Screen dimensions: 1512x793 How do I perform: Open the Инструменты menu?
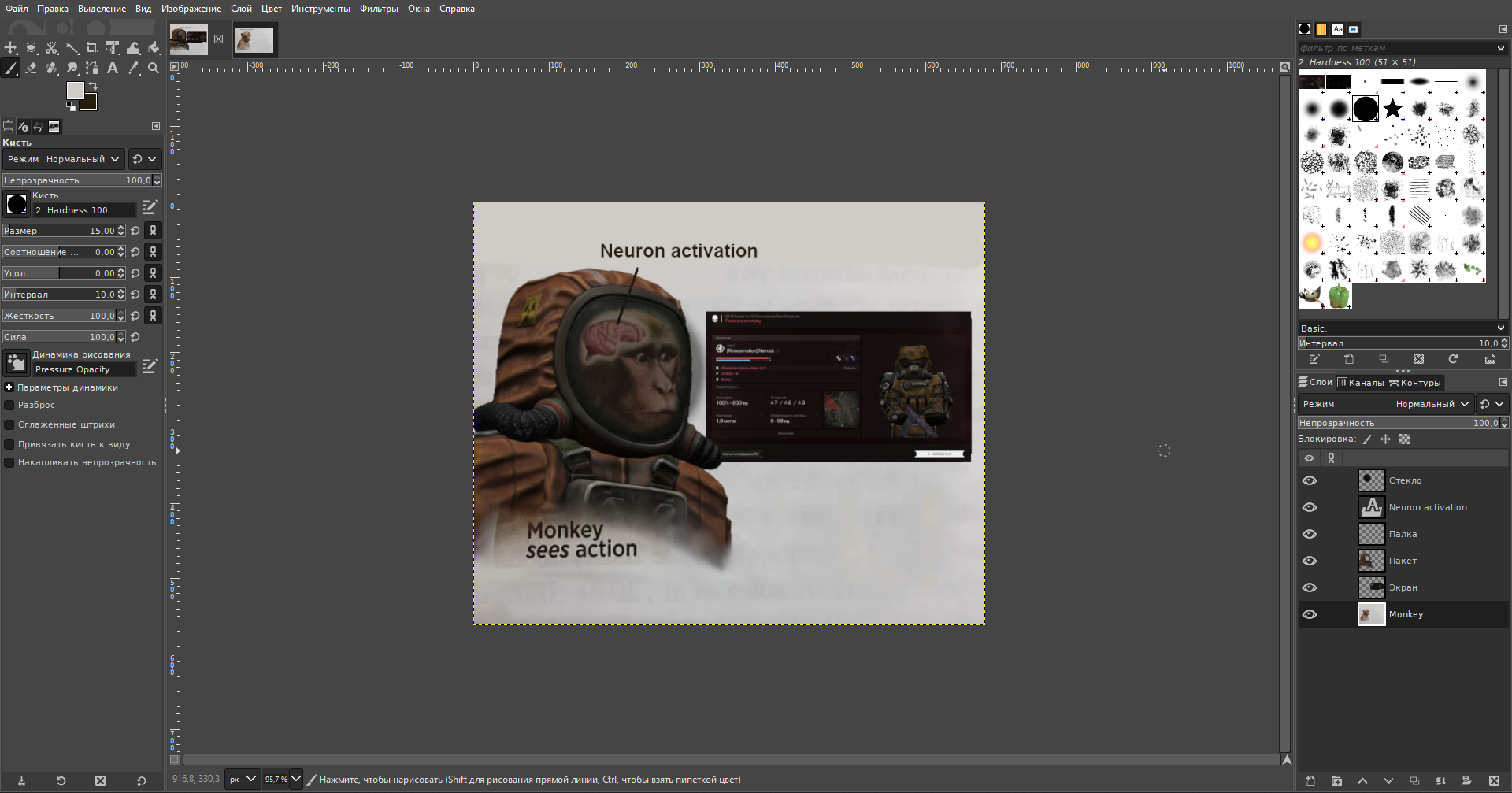[321, 9]
